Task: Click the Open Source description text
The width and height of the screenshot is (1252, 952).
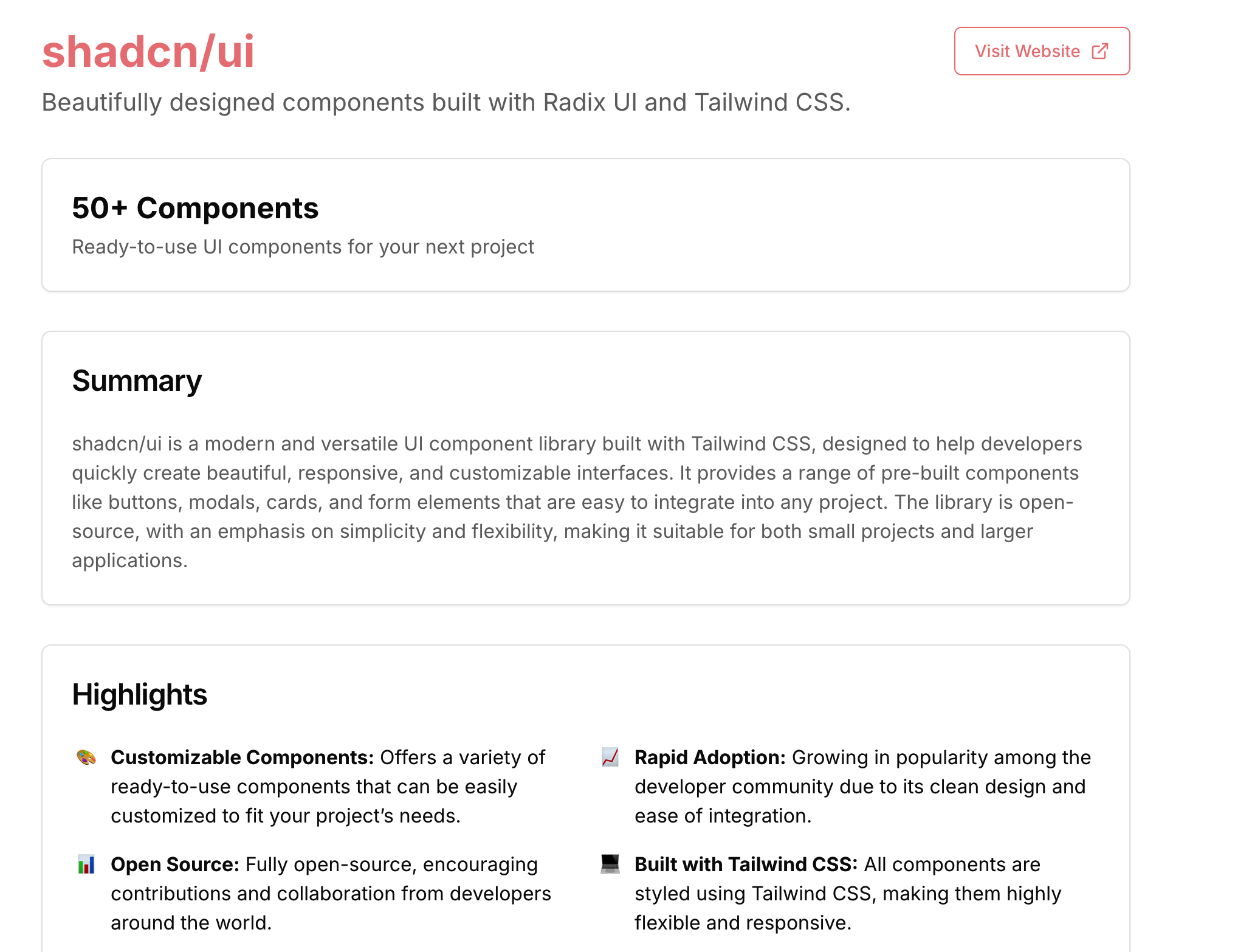Action: click(331, 894)
